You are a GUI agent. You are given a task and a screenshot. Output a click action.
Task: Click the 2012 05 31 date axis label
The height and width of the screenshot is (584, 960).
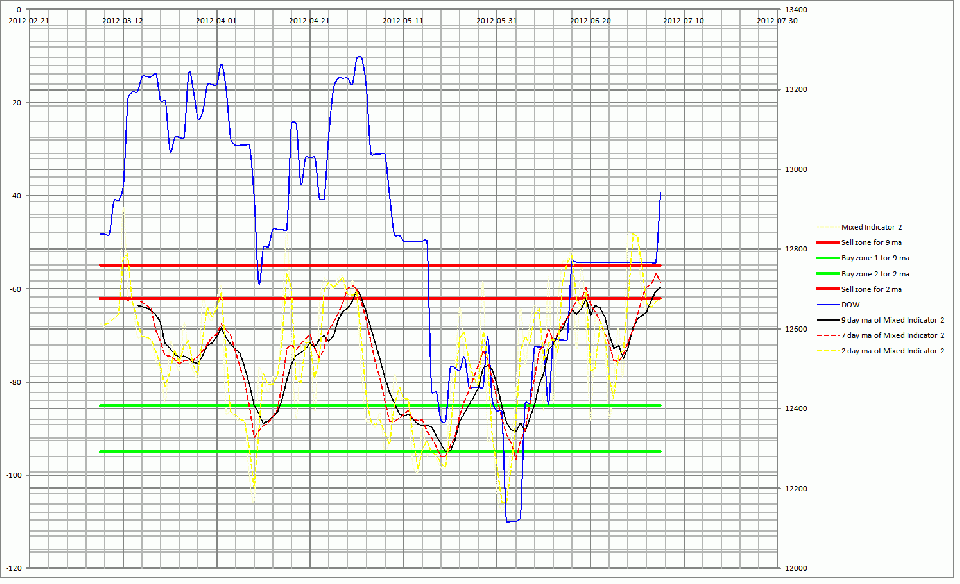tap(497, 21)
